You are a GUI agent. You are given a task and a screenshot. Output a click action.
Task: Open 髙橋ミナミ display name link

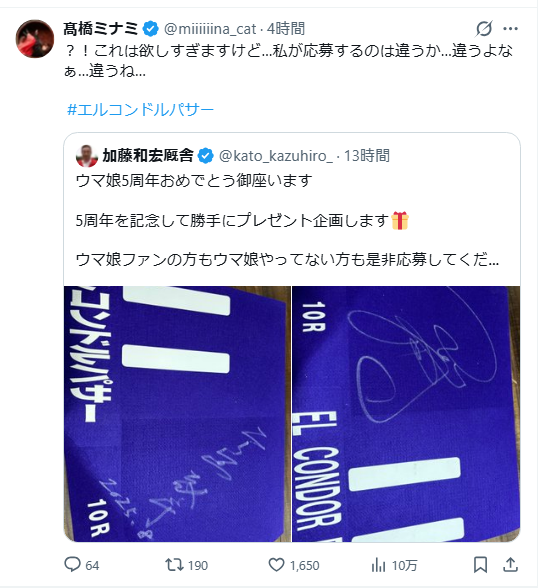coord(100,29)
